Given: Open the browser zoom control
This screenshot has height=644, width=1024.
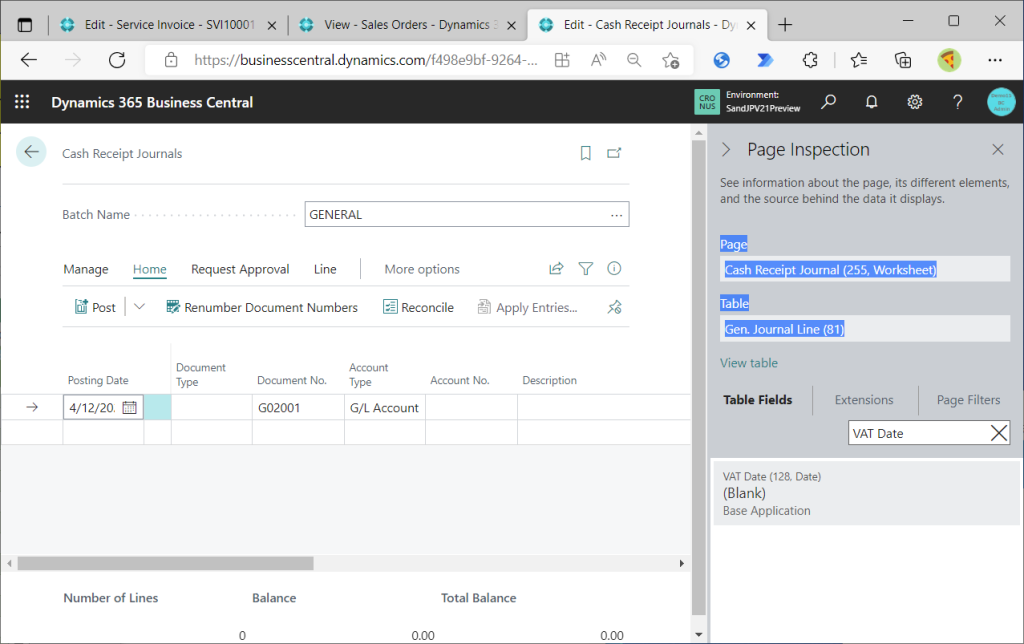Looking at the screenshot, I should (x=634, y=60).
